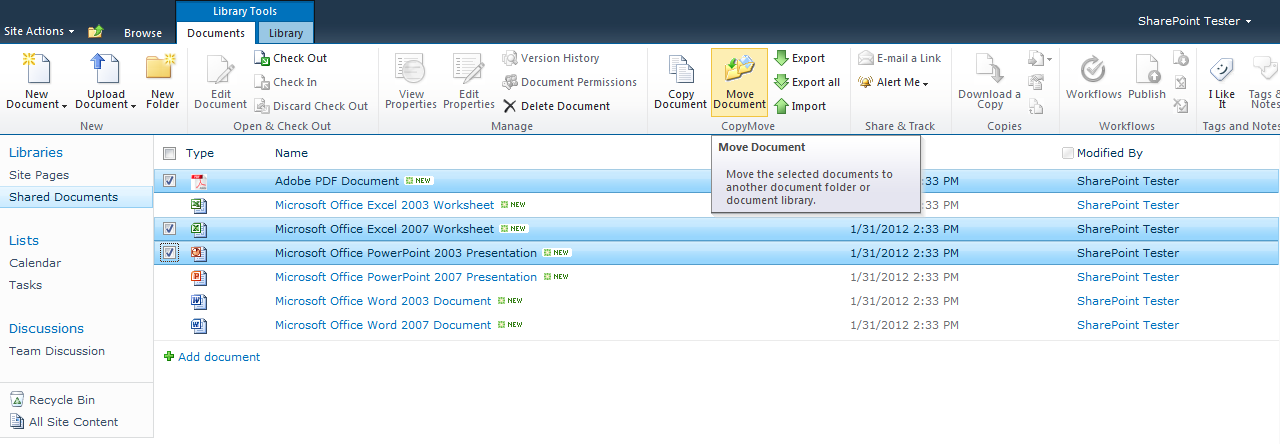Click the Edit Properties icon
Image resolution: width=1280 pixels, height=444 pixels.
pos(469,68)
